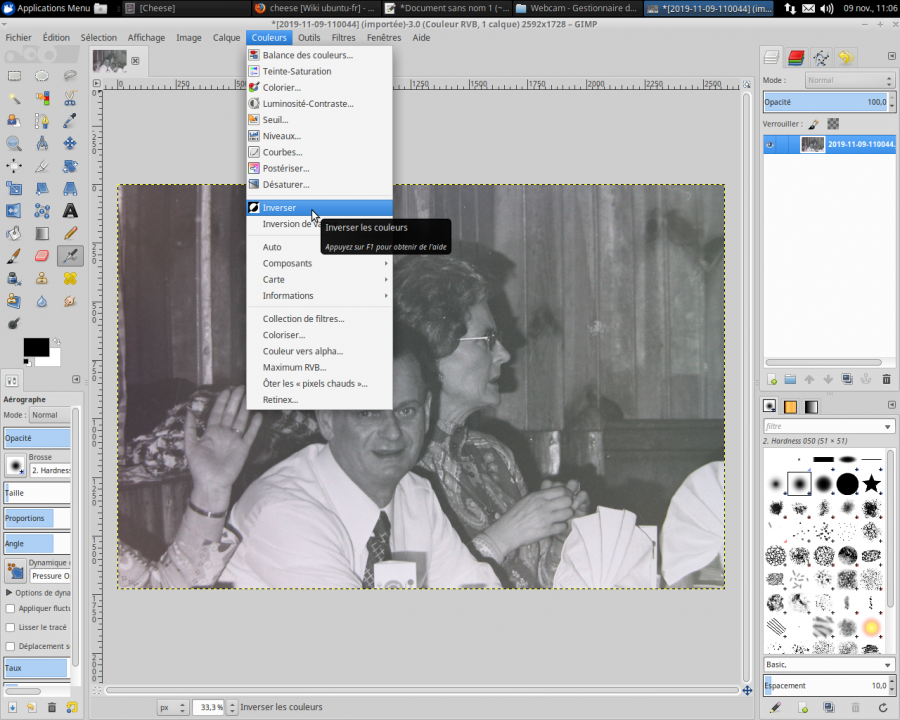Viewport: 900px width, 720px height.
Task: Choose Désaturer from the menu
Action: pyautogui.click(x=319, y=185)
